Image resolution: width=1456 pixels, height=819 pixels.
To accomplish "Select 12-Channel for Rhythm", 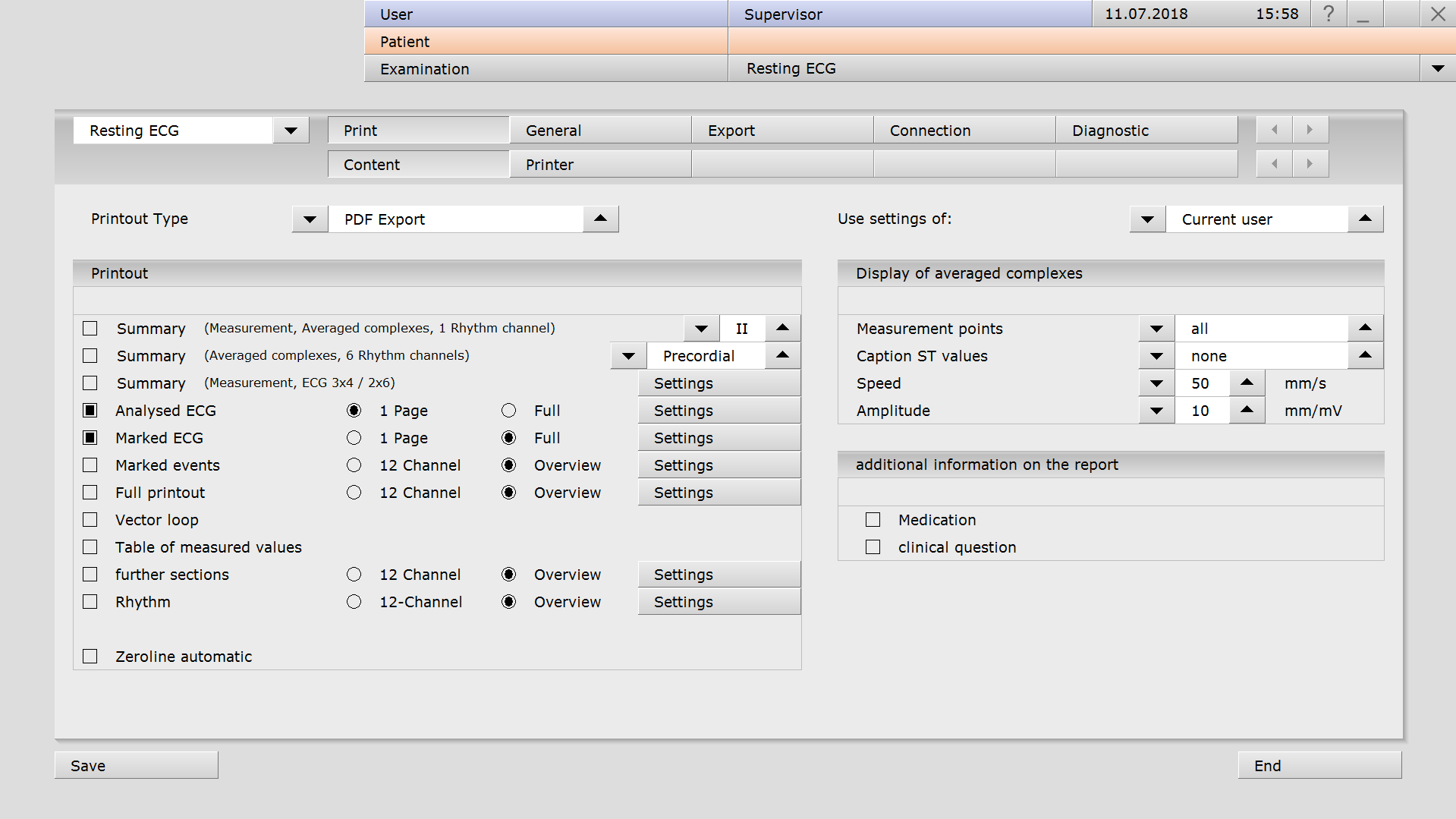I will click(x=354, y=602).
